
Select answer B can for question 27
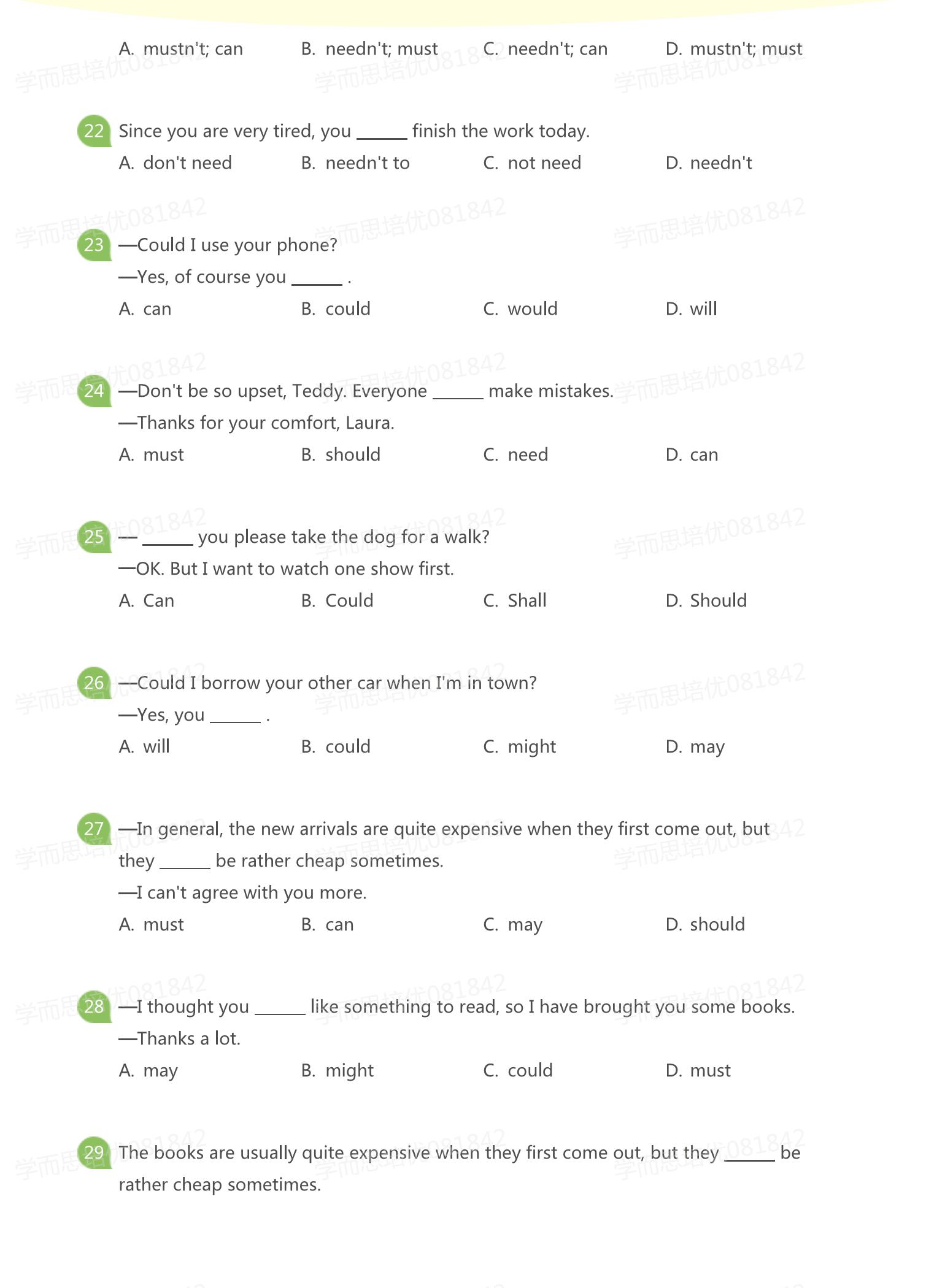(327, 925)
